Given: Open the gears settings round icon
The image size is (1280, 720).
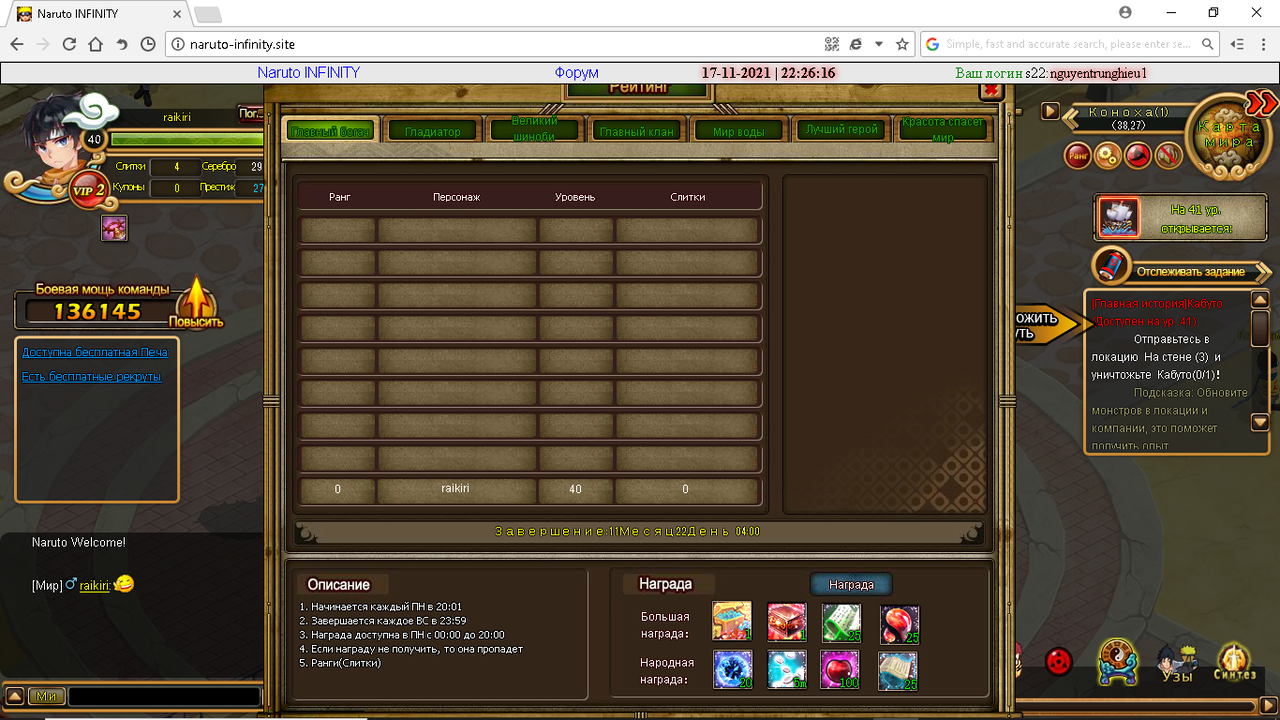Looking at the screenshot, I should 1107,154.
